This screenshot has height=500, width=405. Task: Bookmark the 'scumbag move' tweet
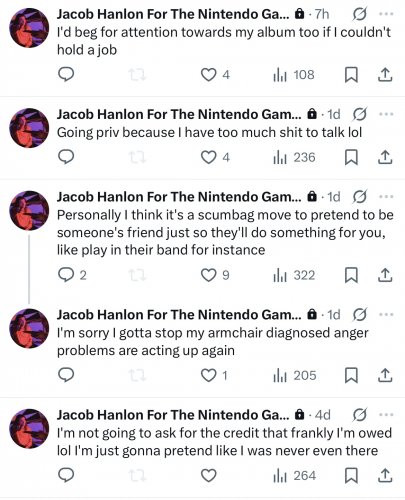point(351,275)
